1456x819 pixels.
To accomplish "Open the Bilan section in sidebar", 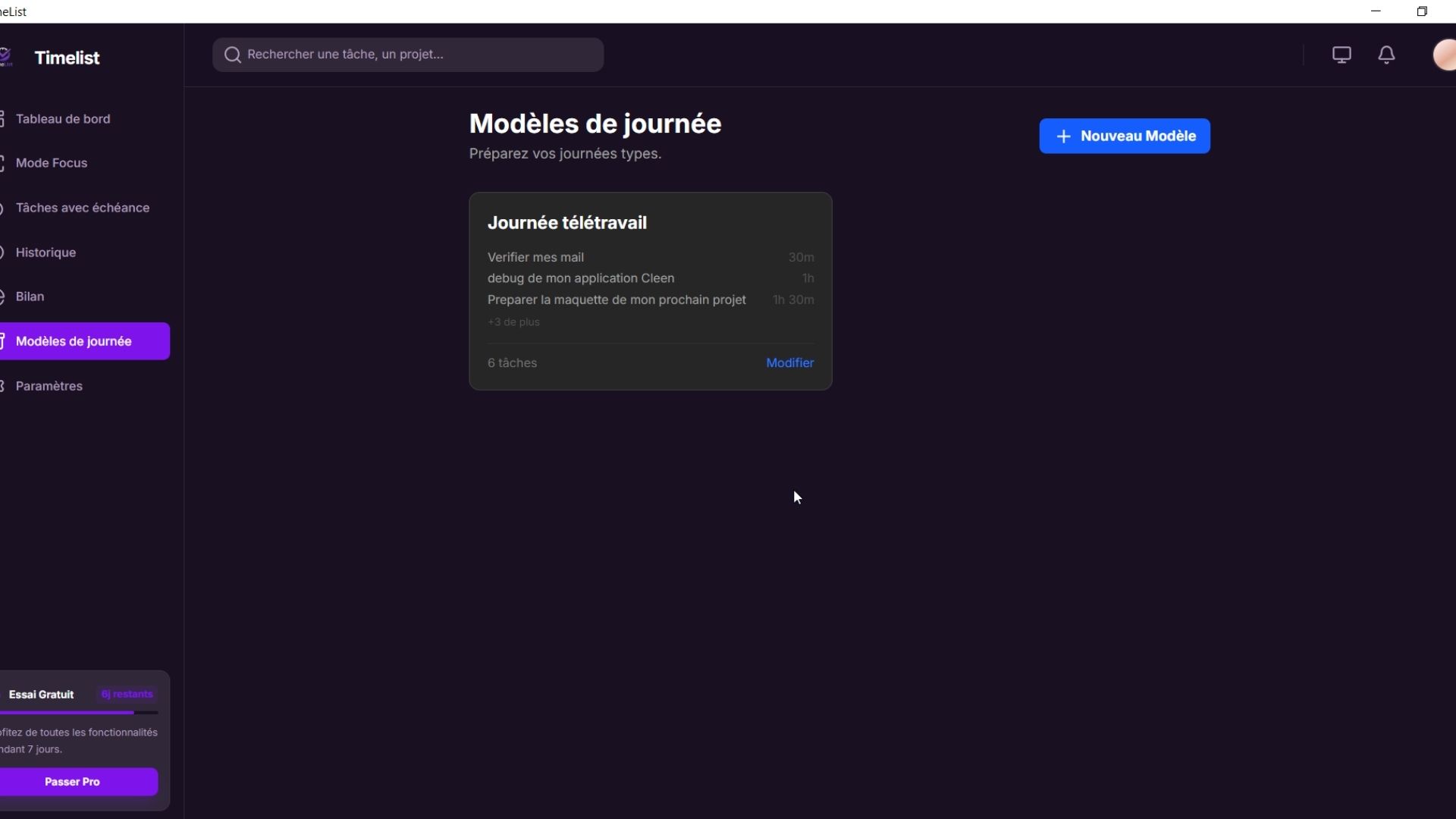I will (30, 296).
